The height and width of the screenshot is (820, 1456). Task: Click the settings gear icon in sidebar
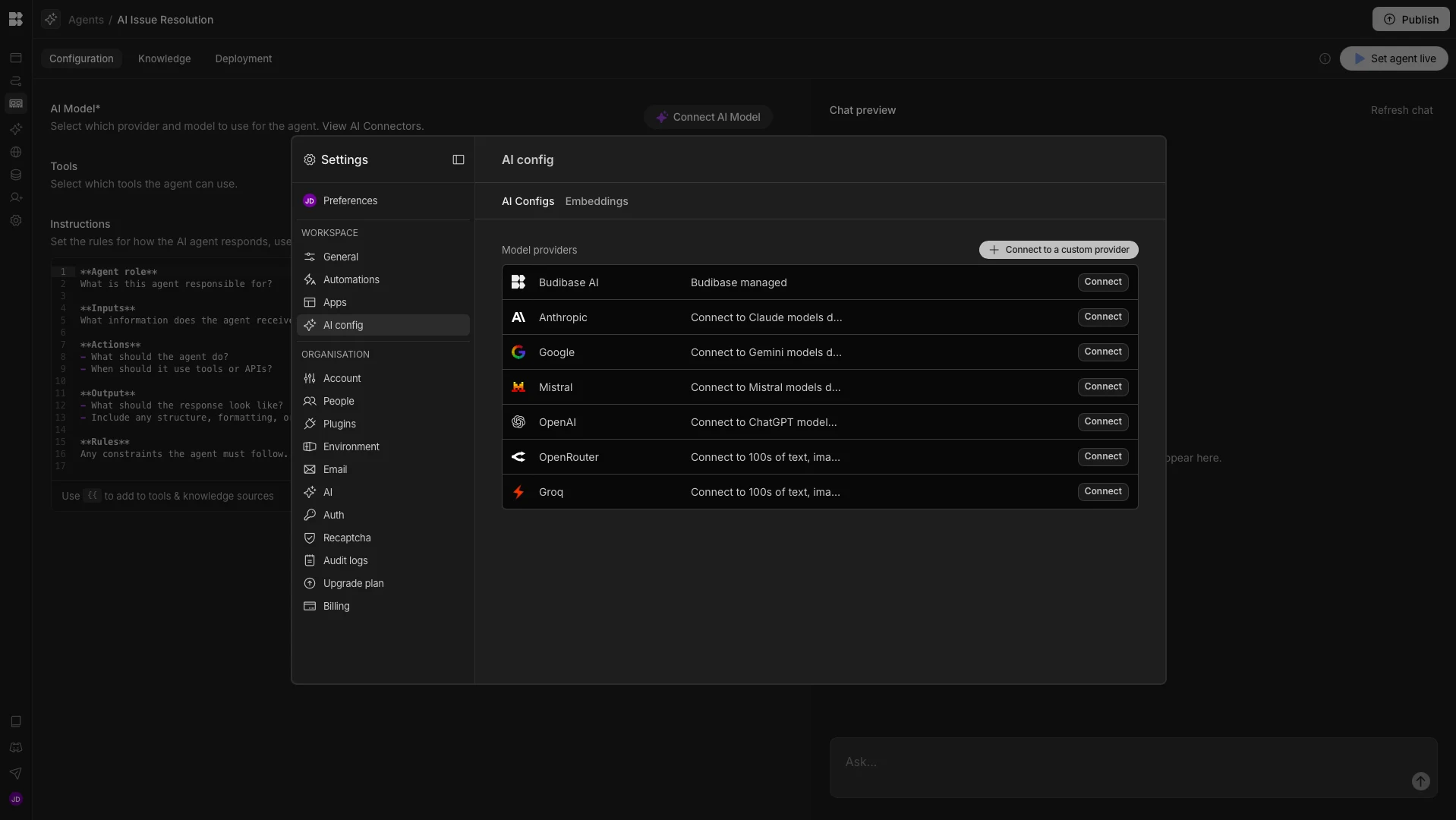click(x=15, y=220)
